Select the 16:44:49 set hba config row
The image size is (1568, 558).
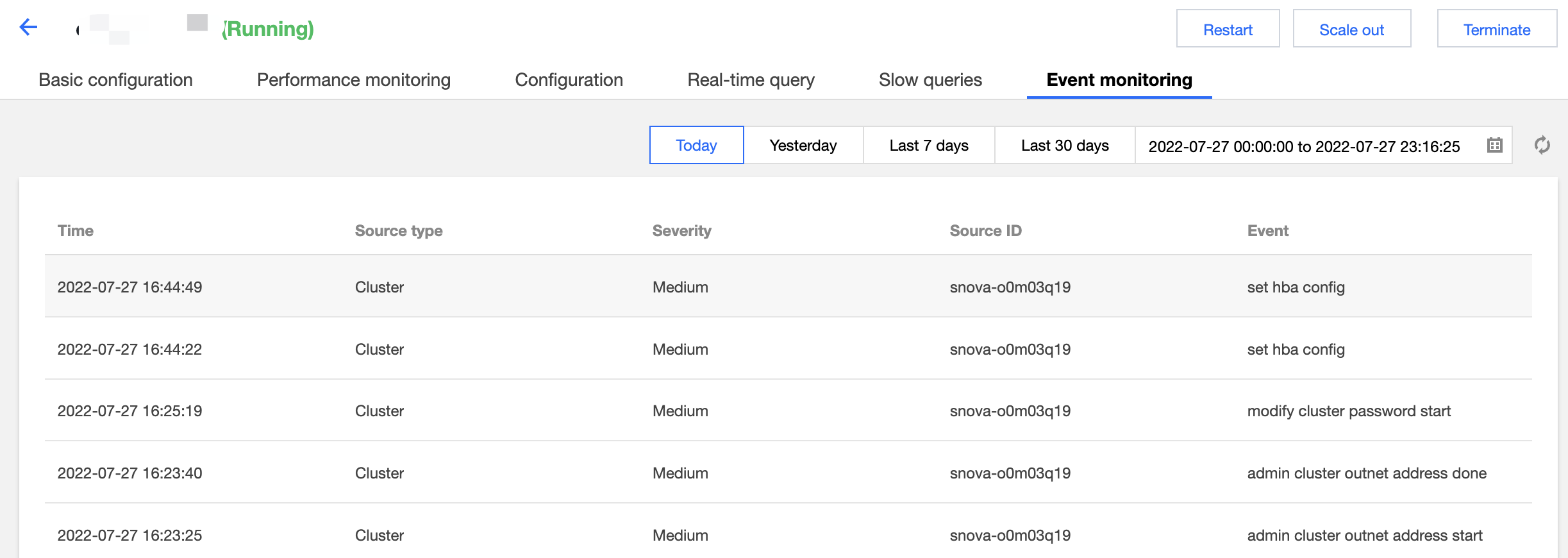(x=787, y=287)
